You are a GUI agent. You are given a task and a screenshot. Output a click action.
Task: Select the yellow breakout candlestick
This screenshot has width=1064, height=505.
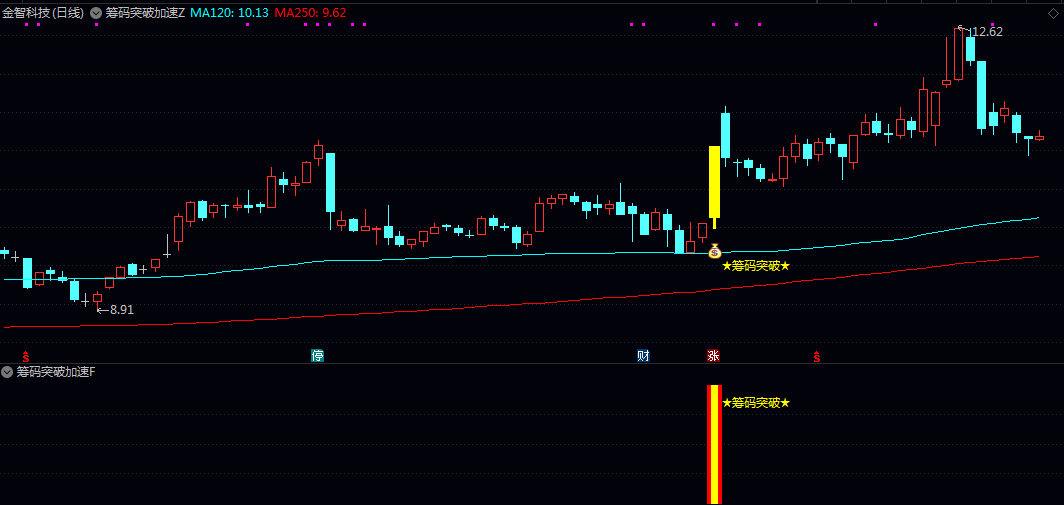[715, 182]
